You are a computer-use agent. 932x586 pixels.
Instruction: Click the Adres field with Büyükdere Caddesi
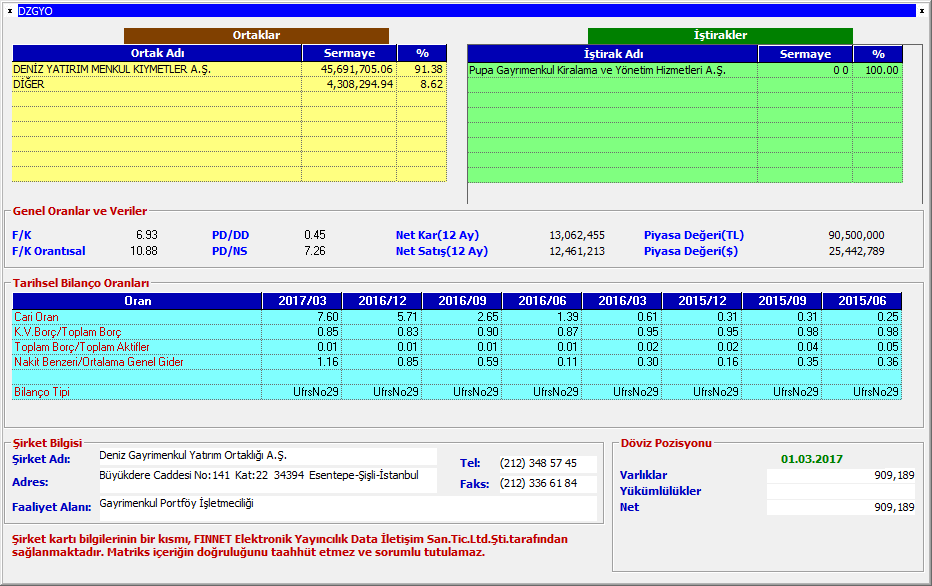click(267, 479)
